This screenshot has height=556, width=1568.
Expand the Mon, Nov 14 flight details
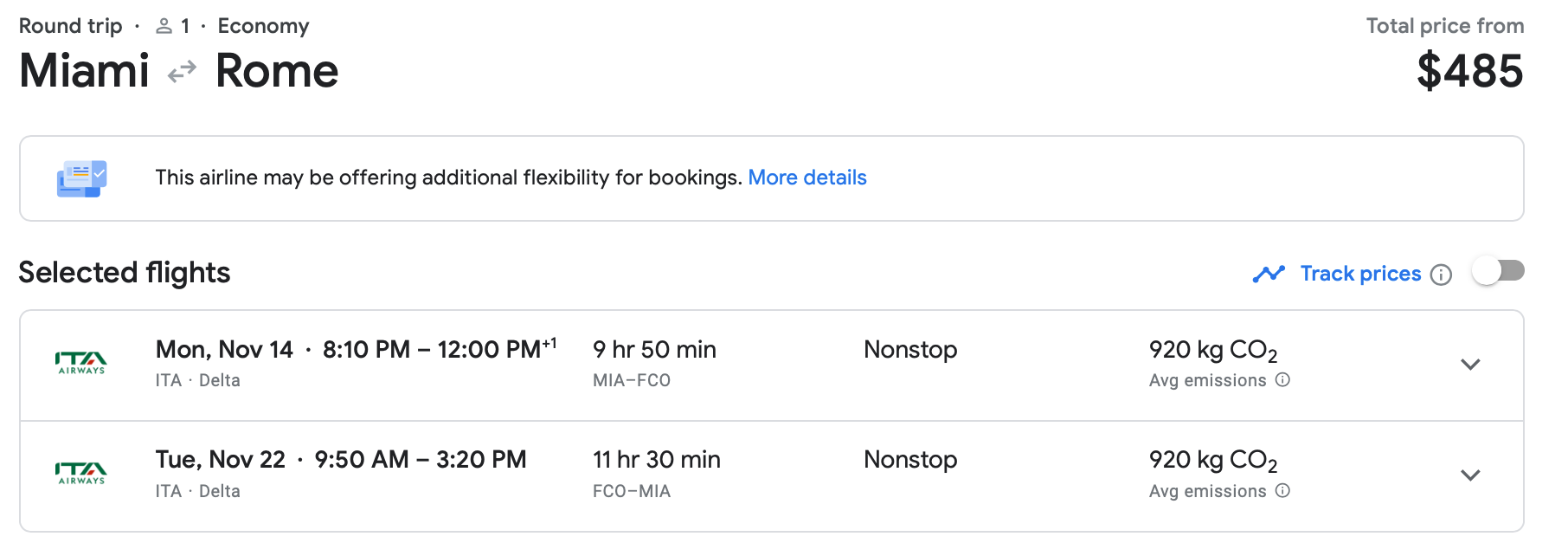pos(1470,365)
